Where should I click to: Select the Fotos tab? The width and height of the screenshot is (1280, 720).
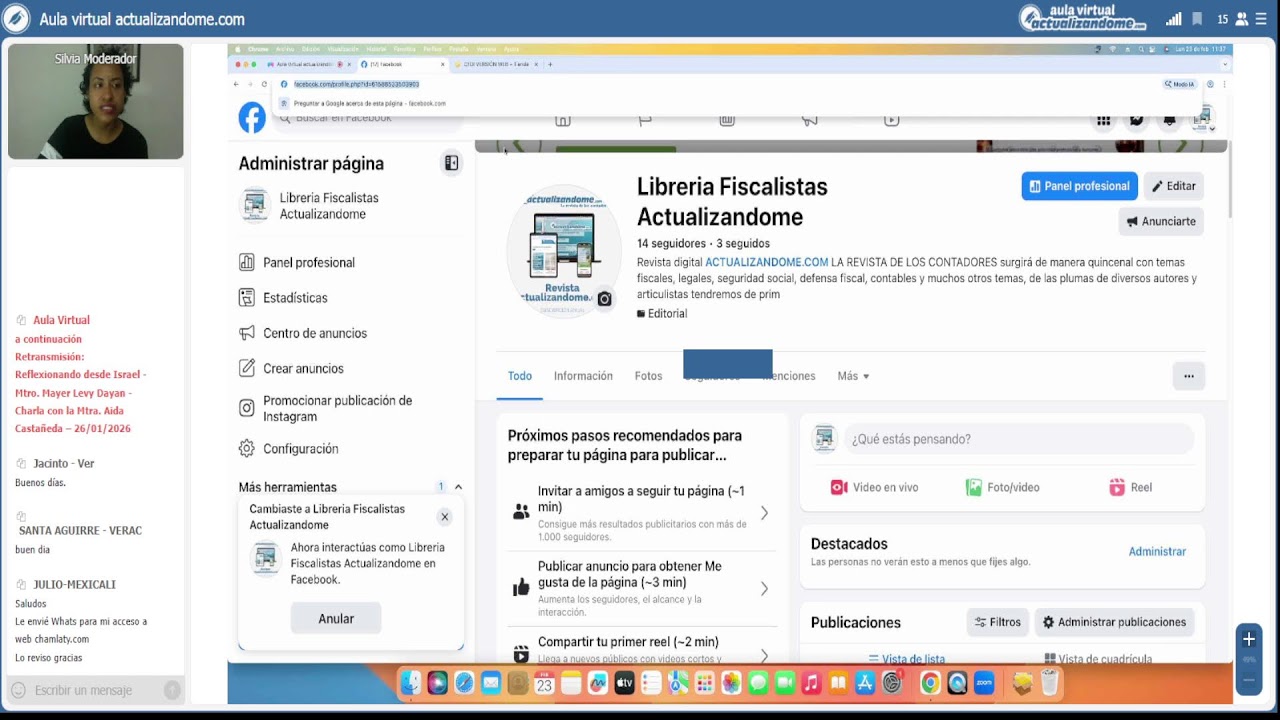[x=648, y=376]
